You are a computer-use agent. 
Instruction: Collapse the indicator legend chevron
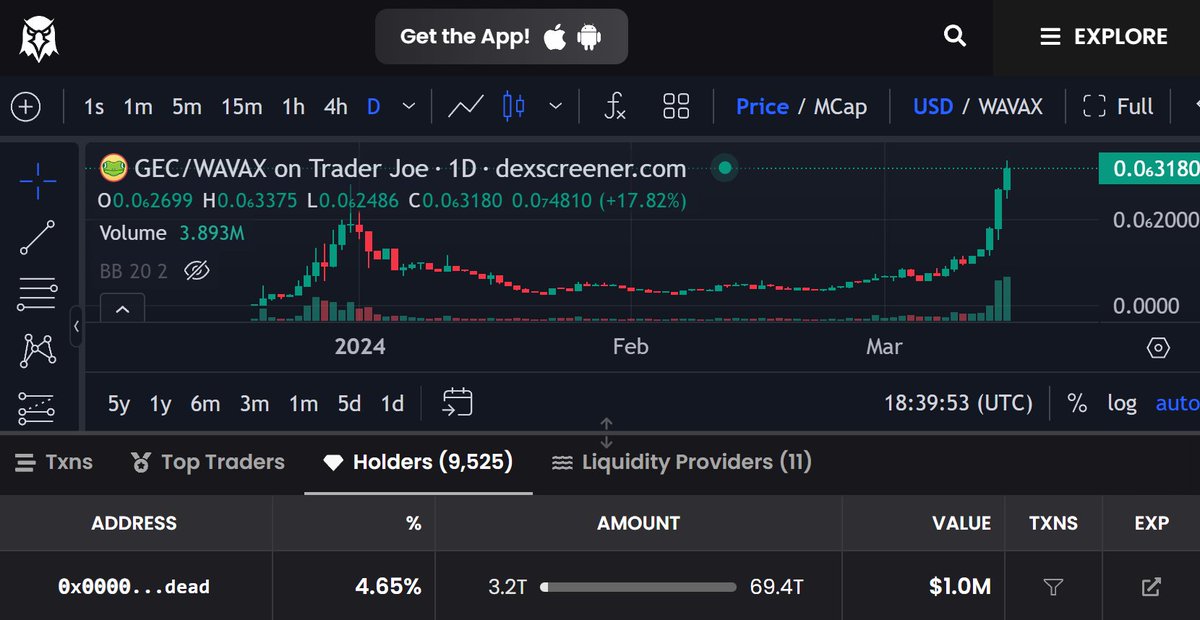(x=122, y=309)
